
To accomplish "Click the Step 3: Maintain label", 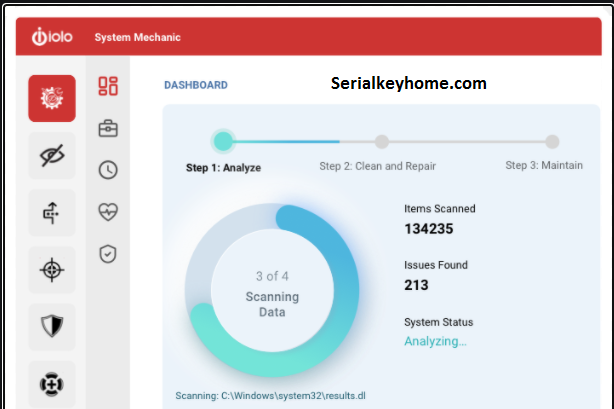I will 544,165.
